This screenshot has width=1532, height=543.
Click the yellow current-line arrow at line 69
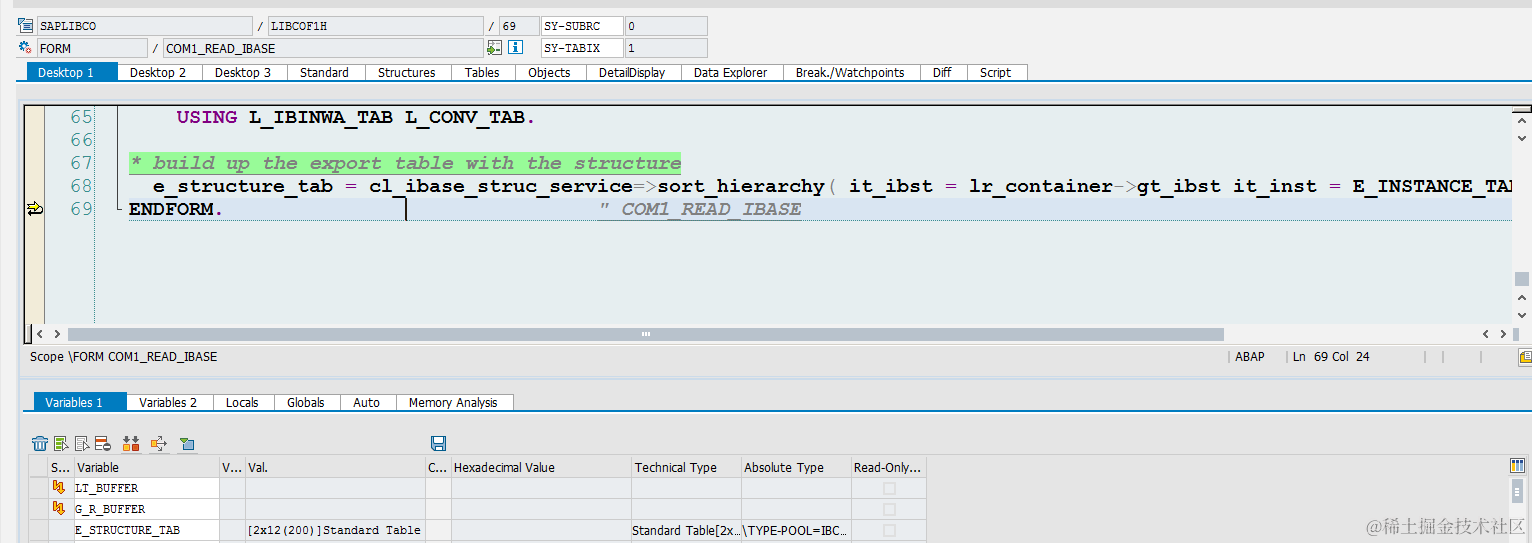click(35, 208)
